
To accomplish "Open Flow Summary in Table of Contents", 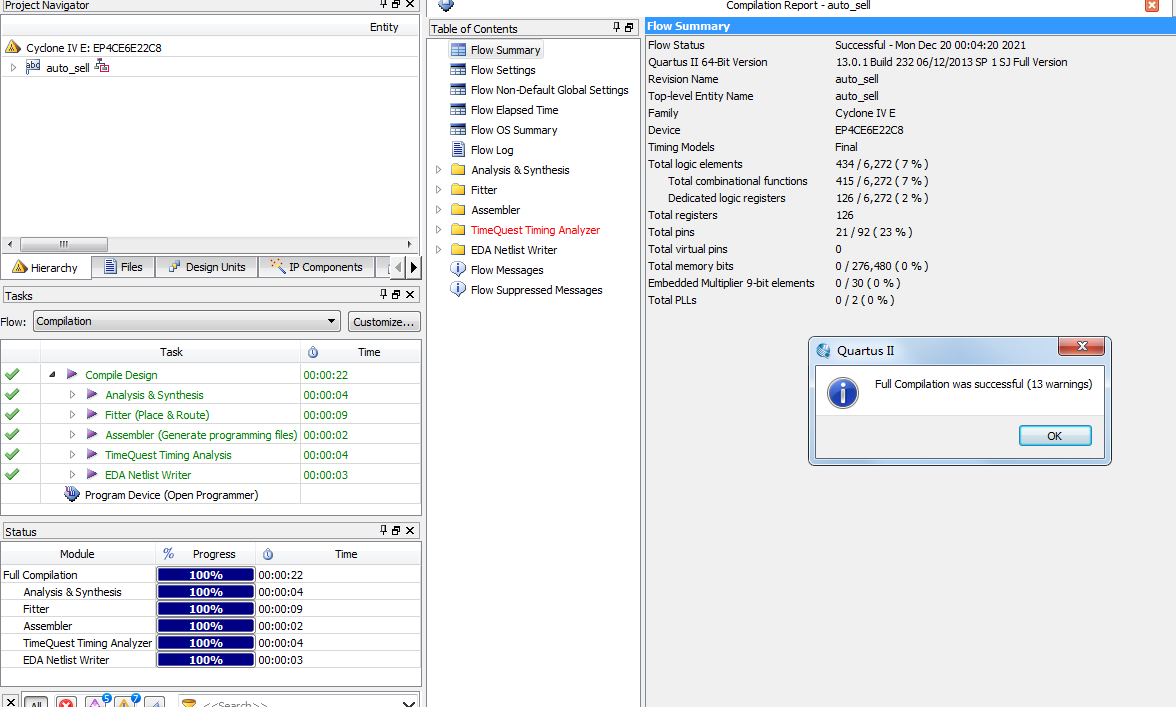I will pyautogui.click(x=506, y=50).
